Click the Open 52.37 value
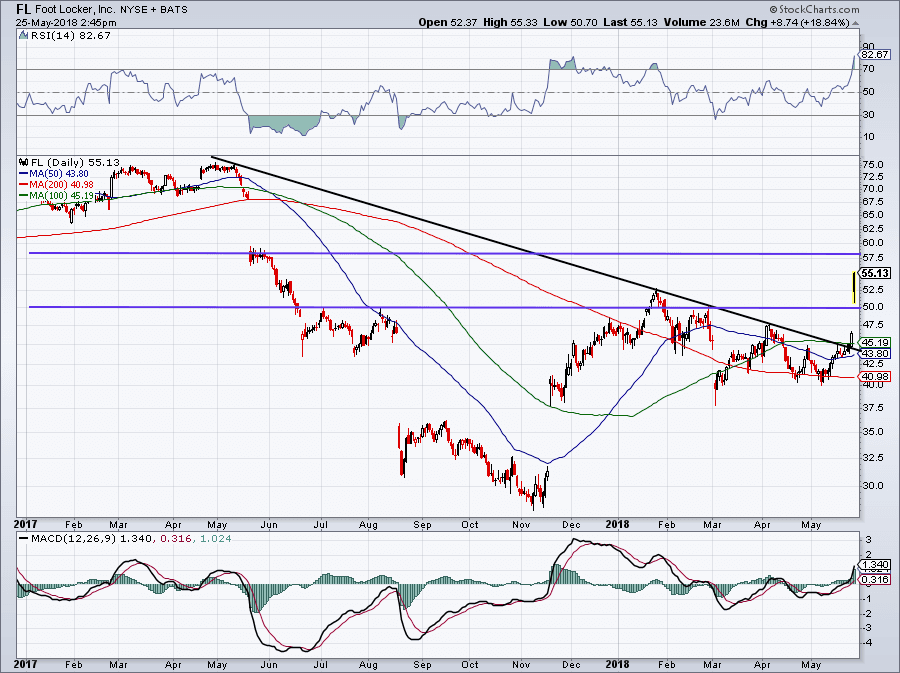This screenshot has height=673, width=900. 448,22
